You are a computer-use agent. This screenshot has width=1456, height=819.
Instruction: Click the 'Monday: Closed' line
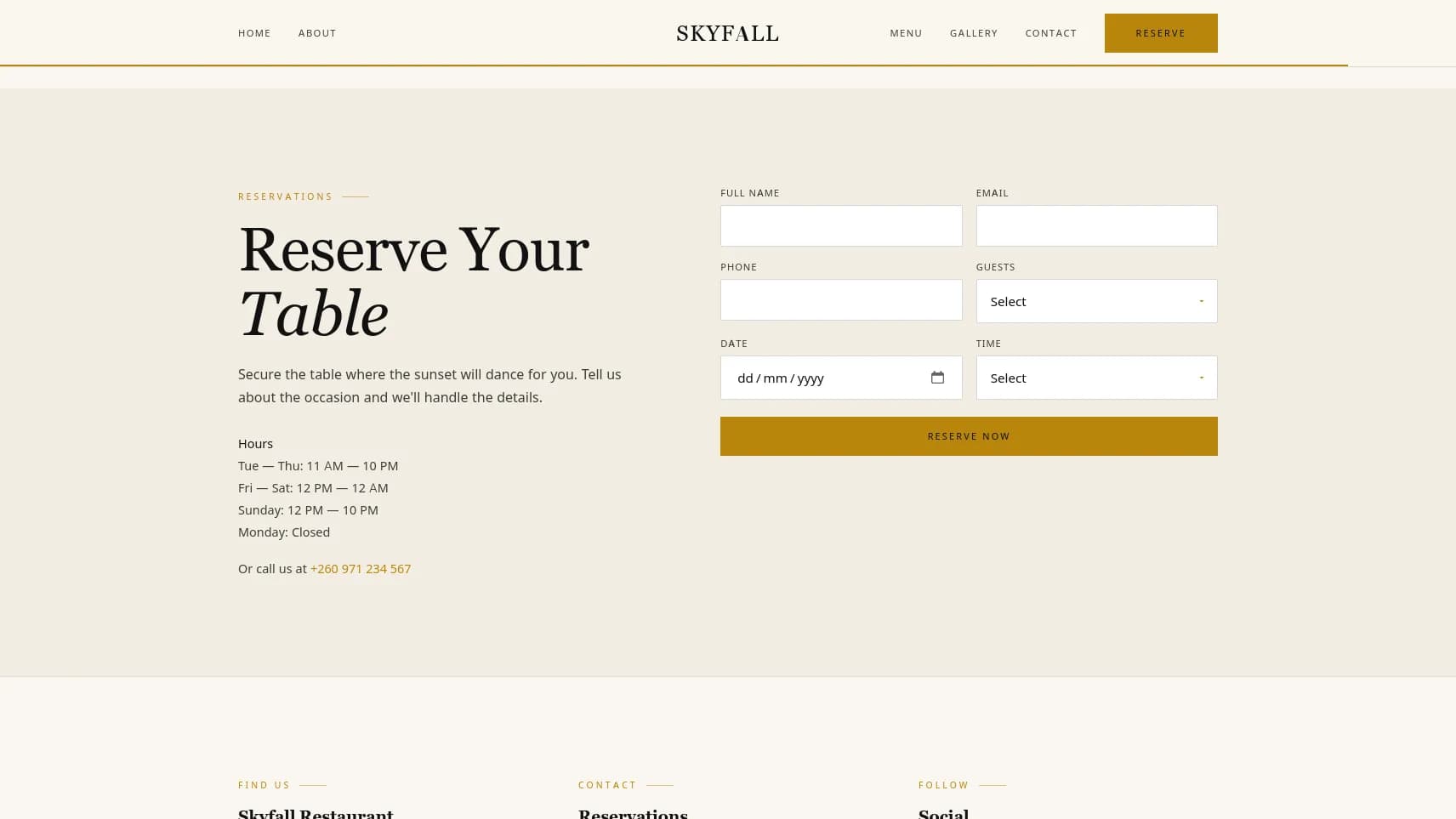284,532
